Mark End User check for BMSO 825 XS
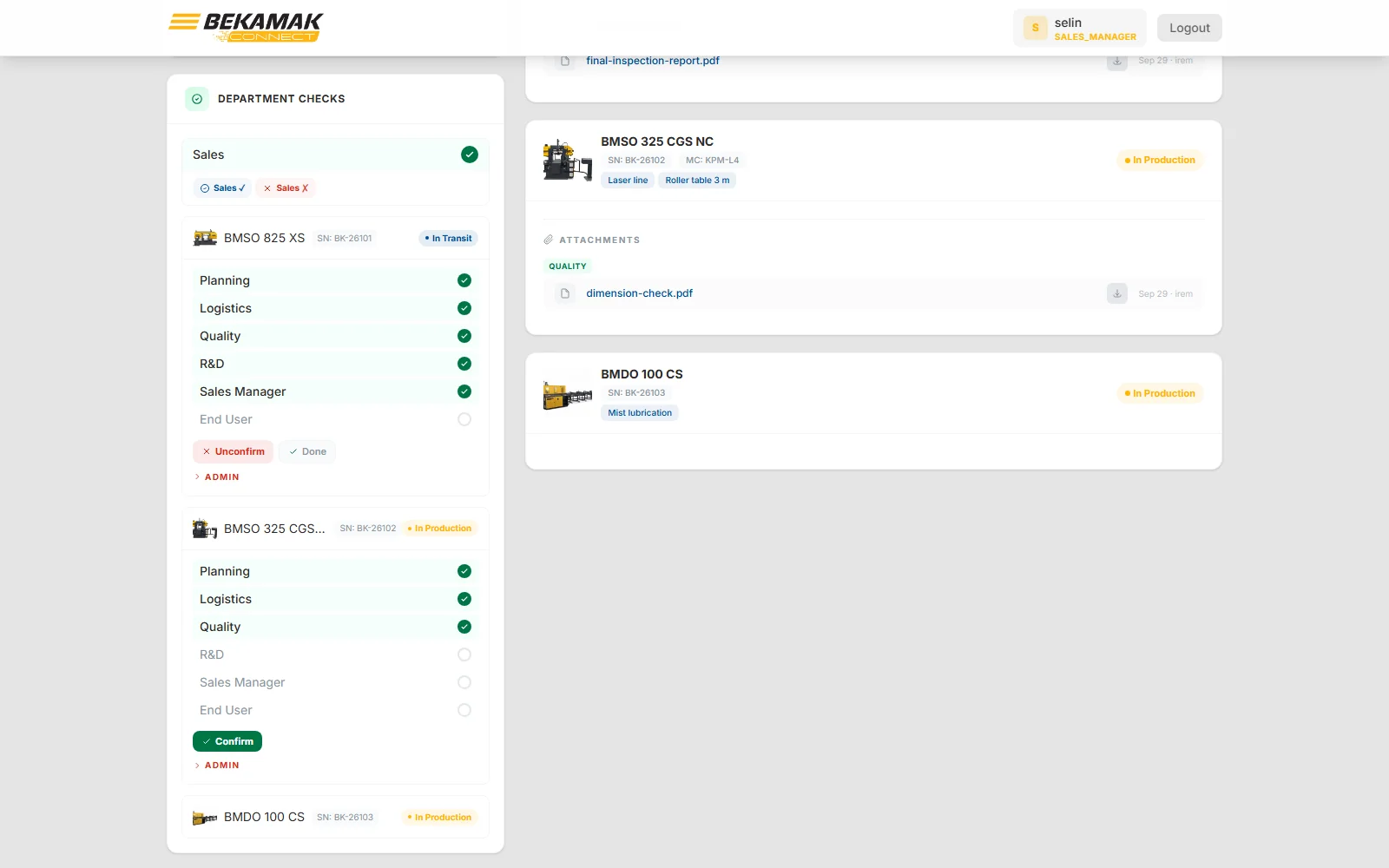Screen dimensions: 1389x868 coord(464,419)
